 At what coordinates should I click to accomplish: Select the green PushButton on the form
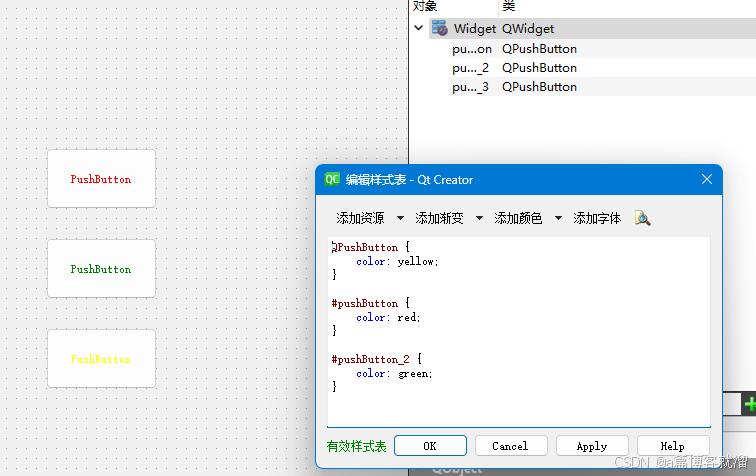[x=101, y=269]
